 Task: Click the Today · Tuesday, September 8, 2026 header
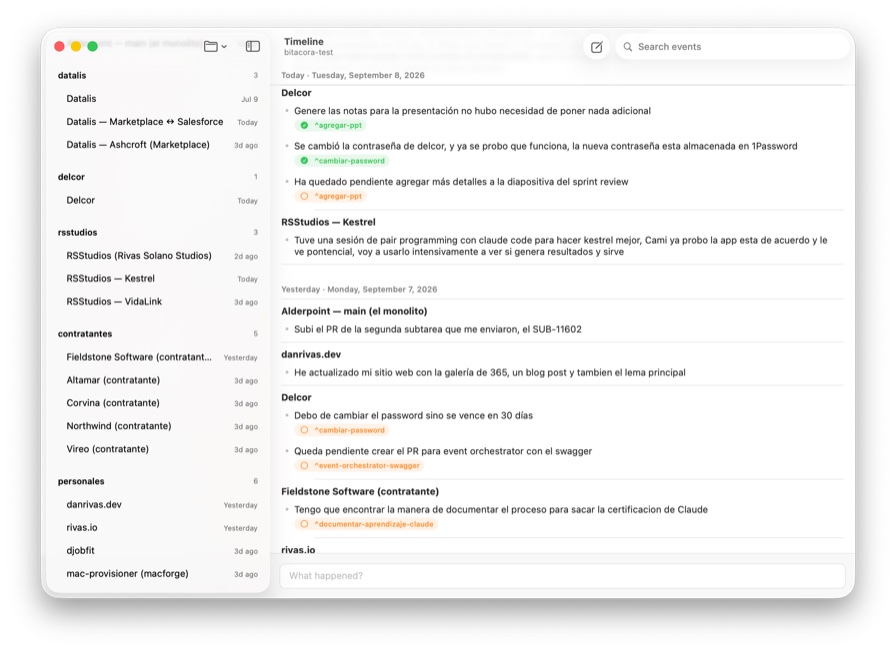(353, 75)
